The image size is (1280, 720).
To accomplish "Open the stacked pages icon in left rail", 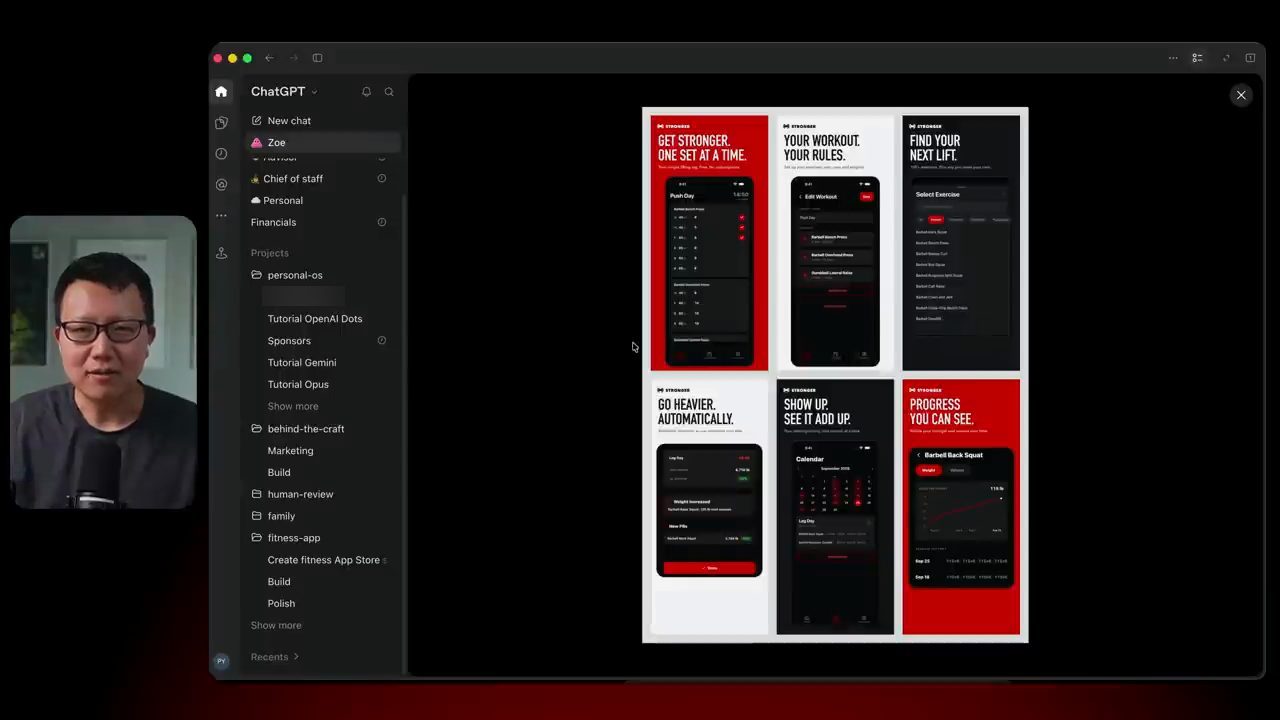I will [221, 123].
